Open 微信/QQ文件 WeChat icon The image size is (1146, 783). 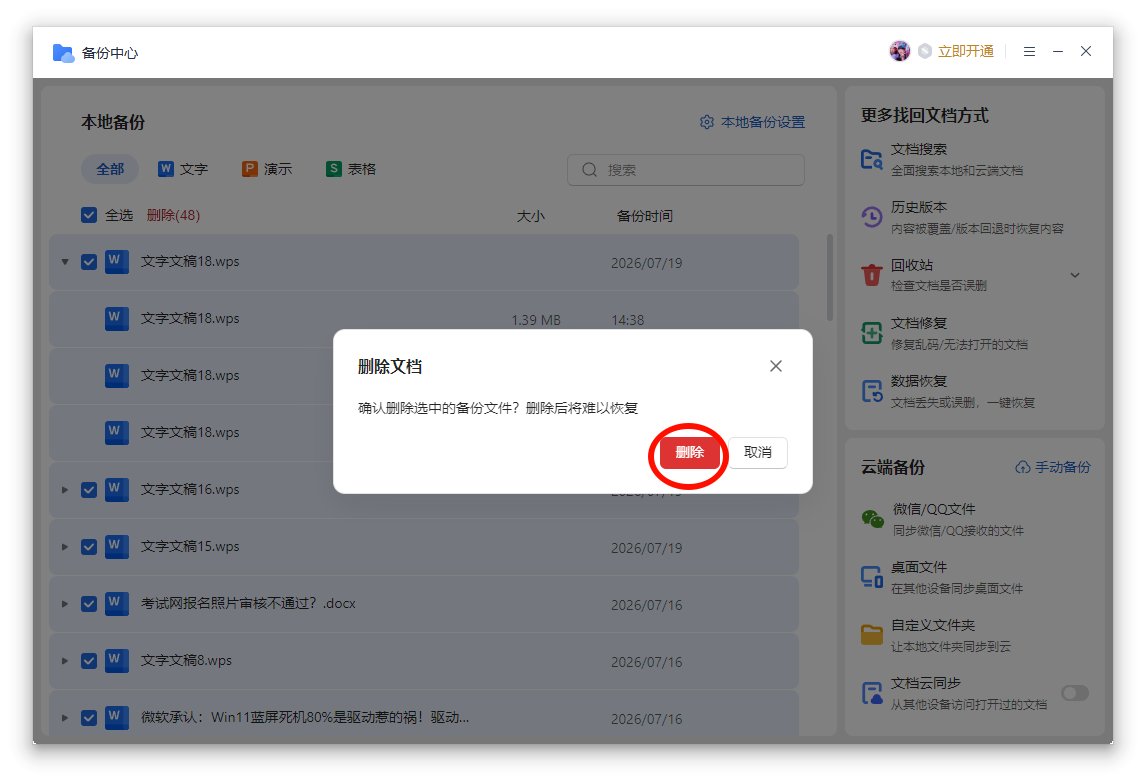click(872, 519)
